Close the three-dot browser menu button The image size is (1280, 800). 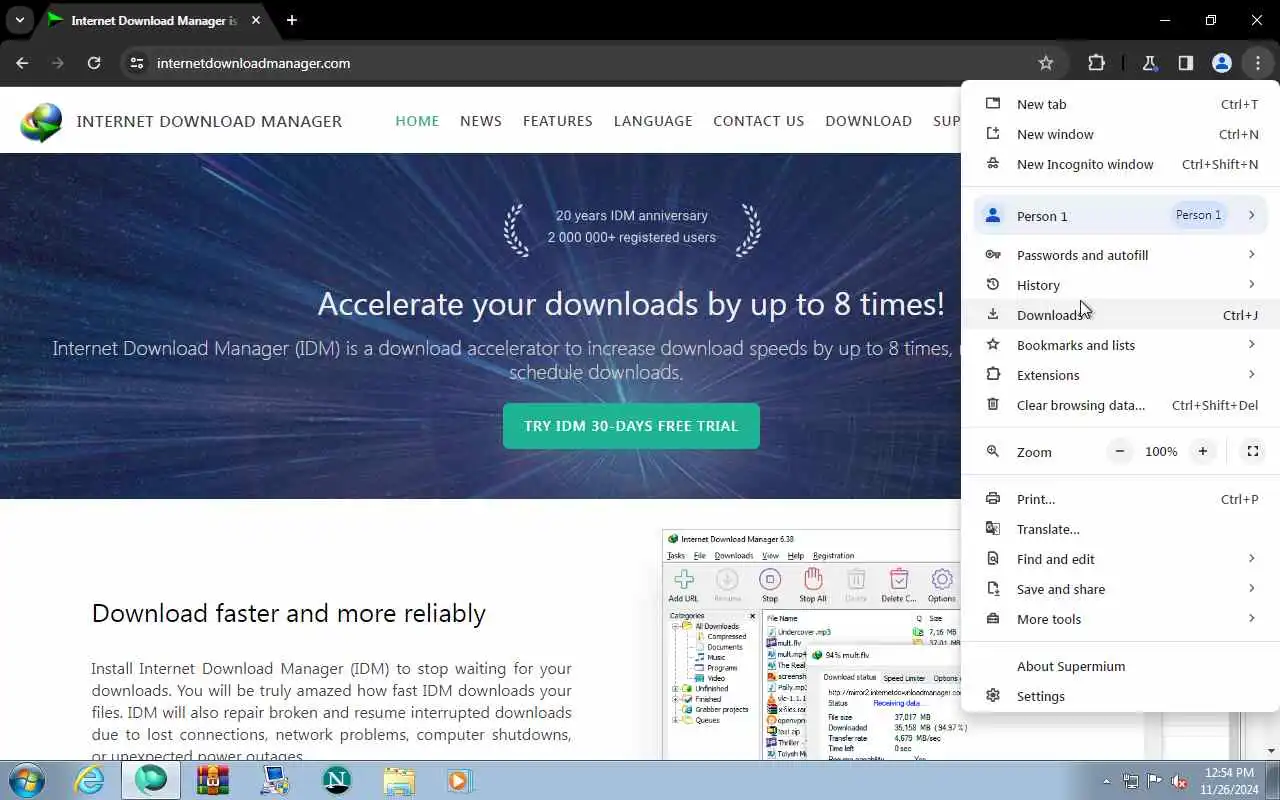tap(1257, 63)
